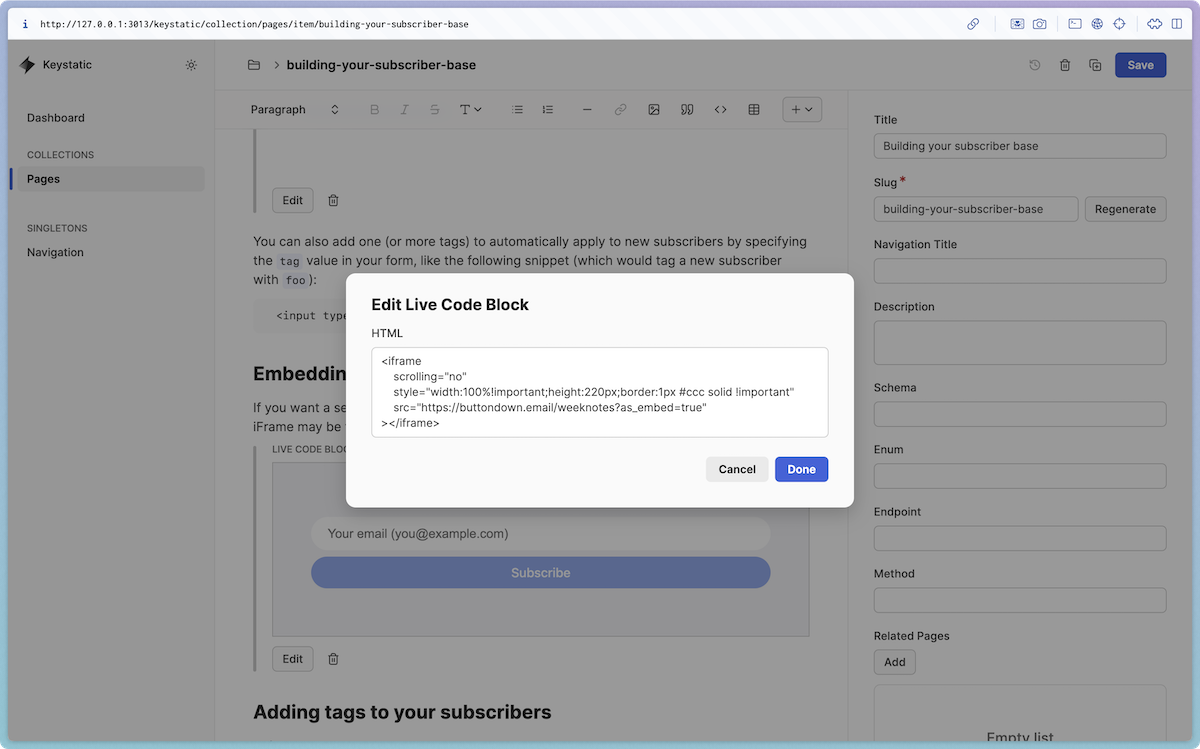Image resolution: width=1200 pixels, height=749 pixels.
Task: Toggle italic formatting in the editor toolbar
Action: (405, 109)
